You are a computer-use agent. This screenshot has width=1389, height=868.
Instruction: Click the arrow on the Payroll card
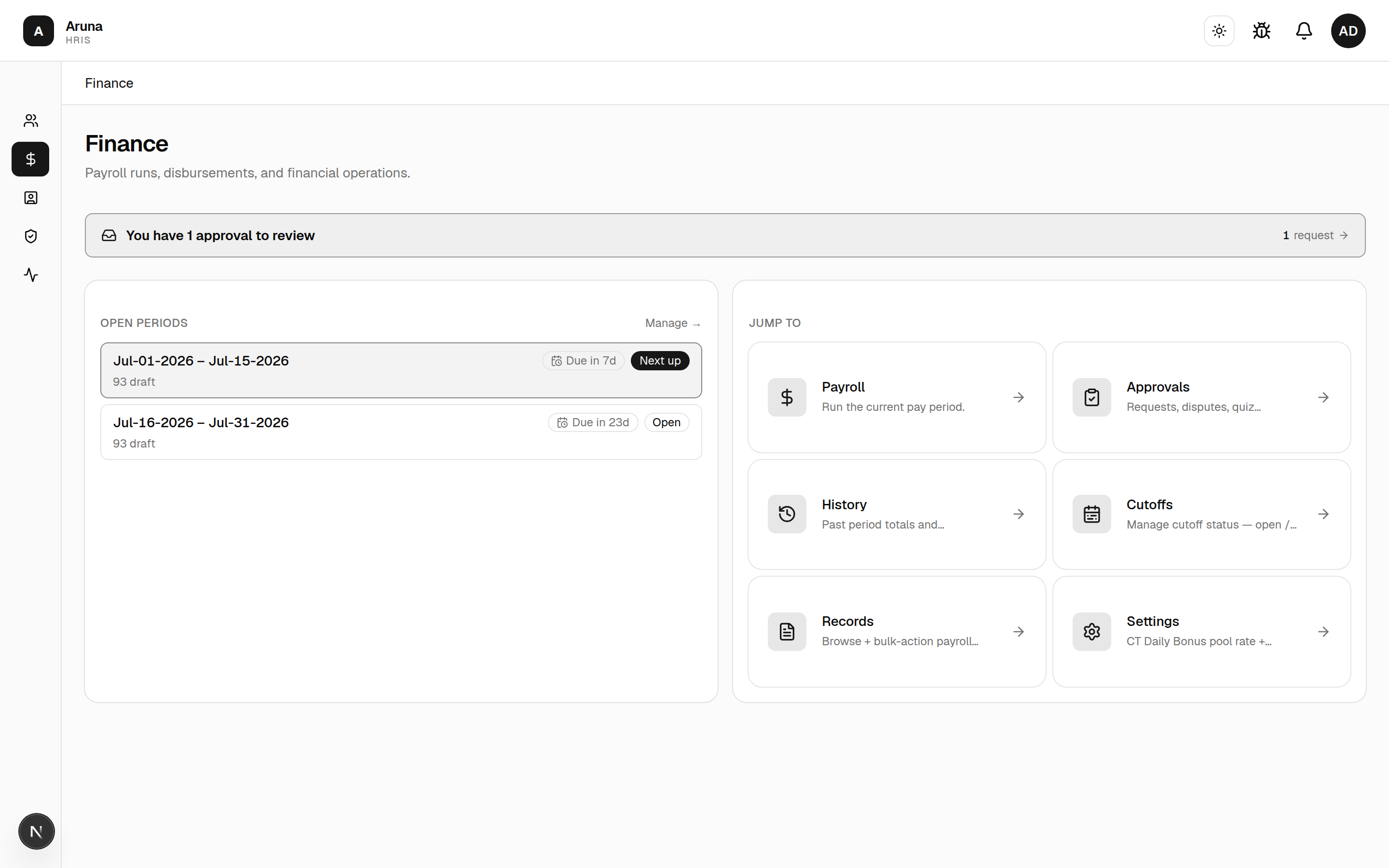[1019, 397]
